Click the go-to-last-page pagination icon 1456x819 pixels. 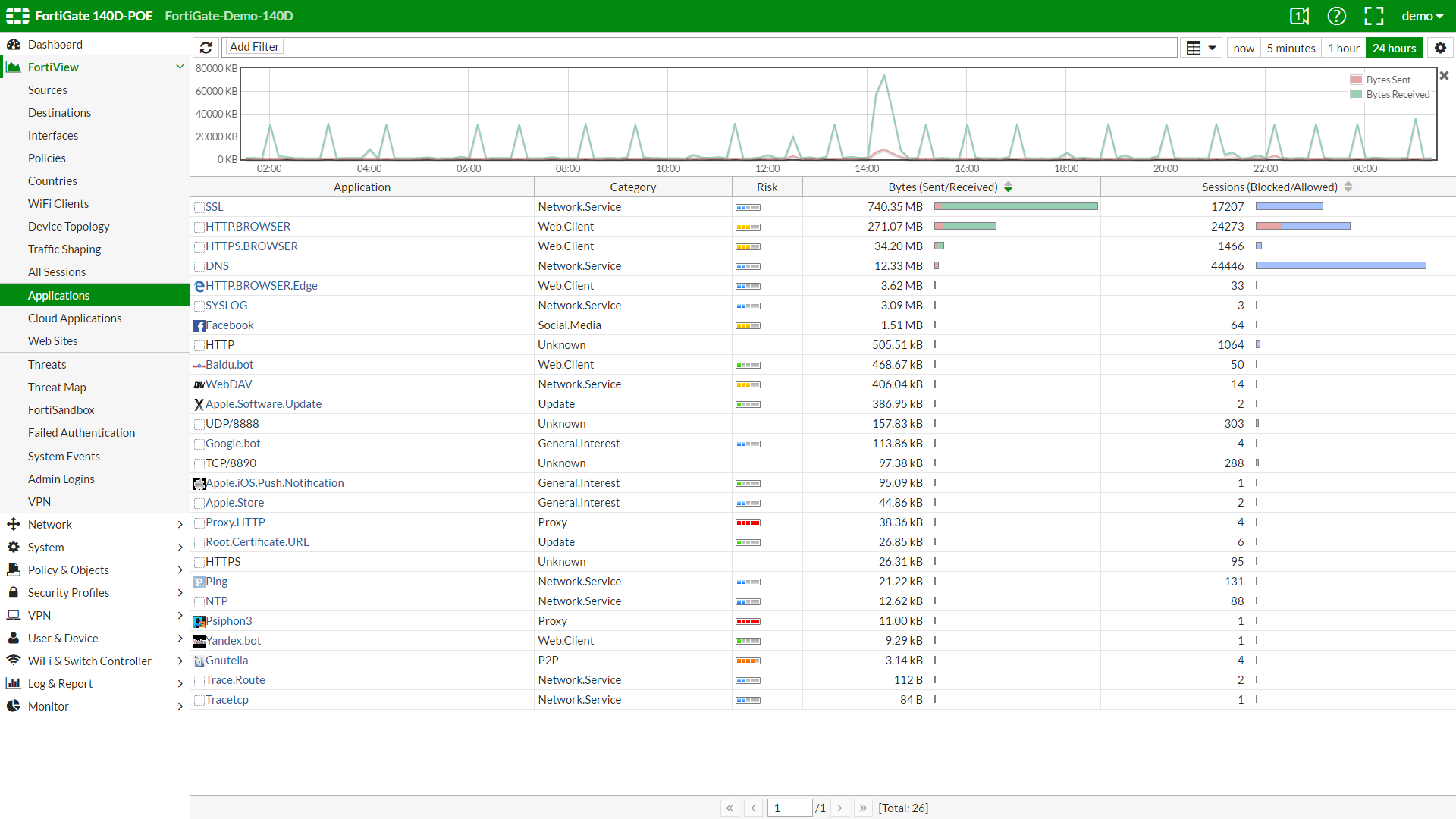point(863,808)
